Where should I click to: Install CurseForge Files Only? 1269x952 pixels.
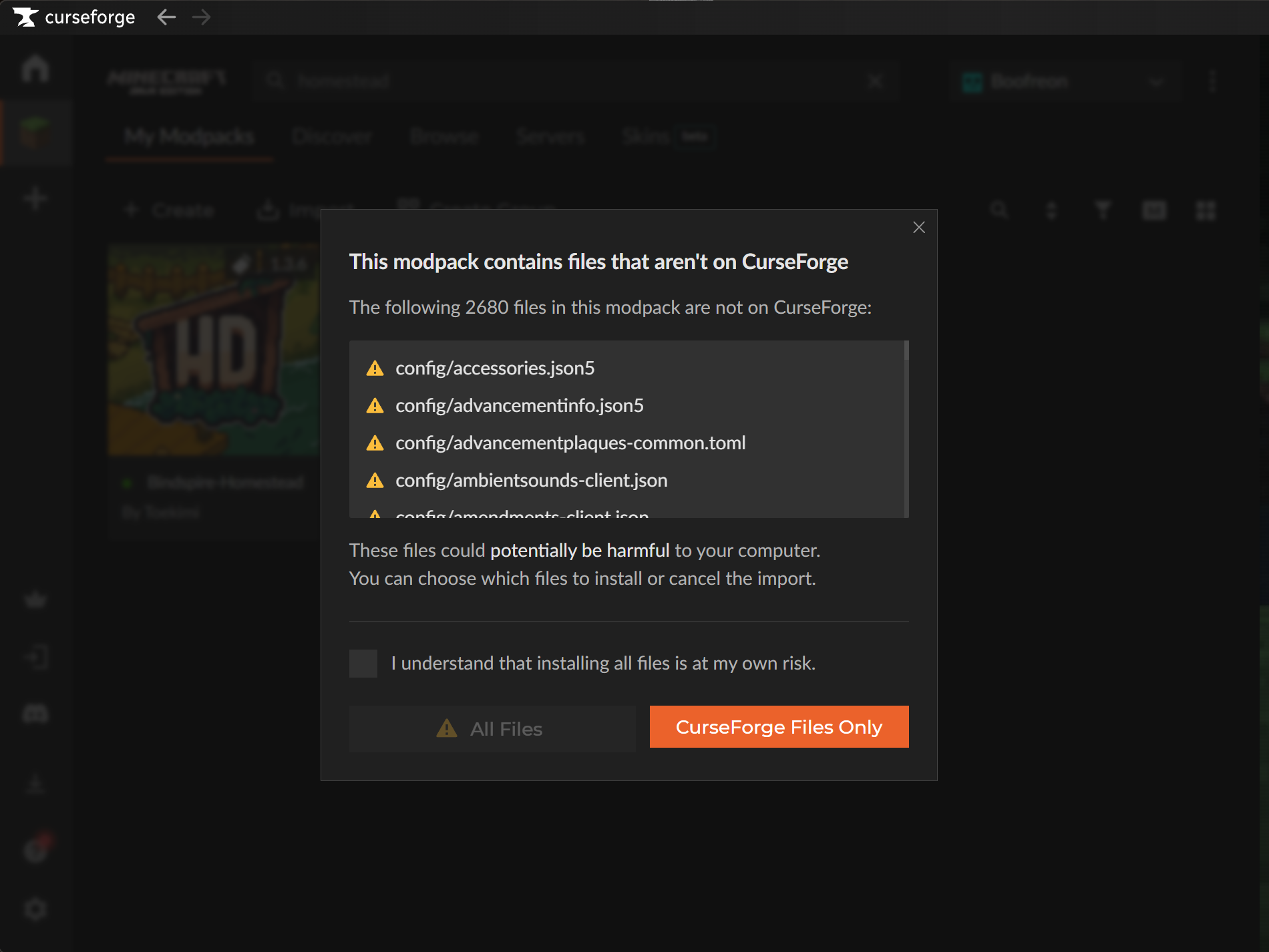779,726
